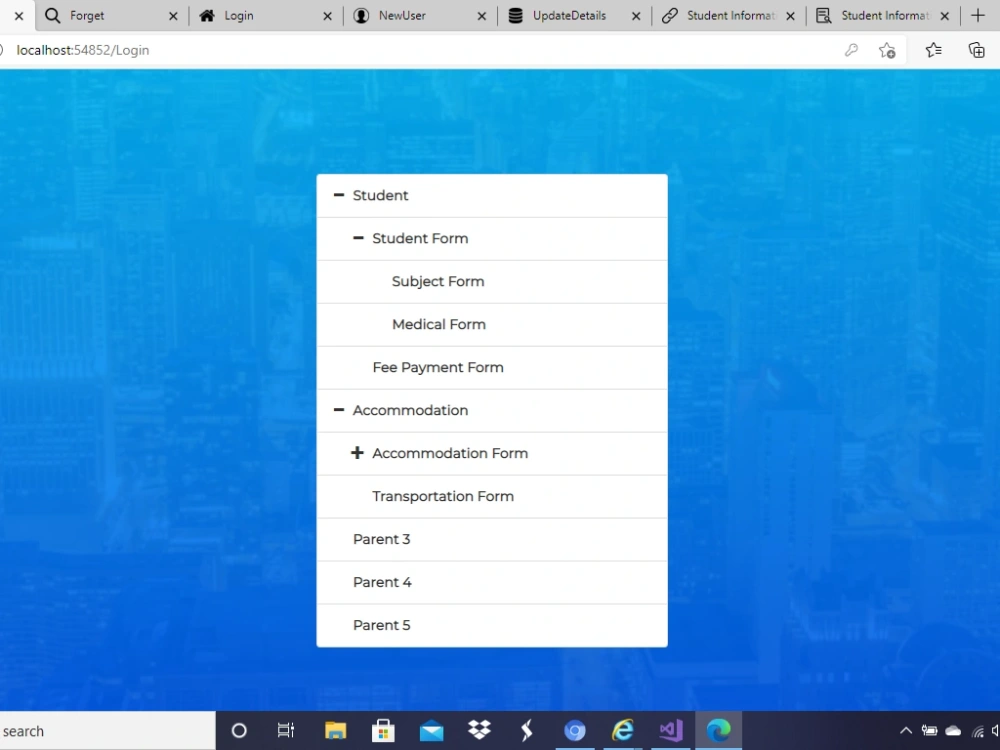1000x750 pixels.
Task: Open the network Wi-Fi tray icon
Action: [x=978, y=731]
